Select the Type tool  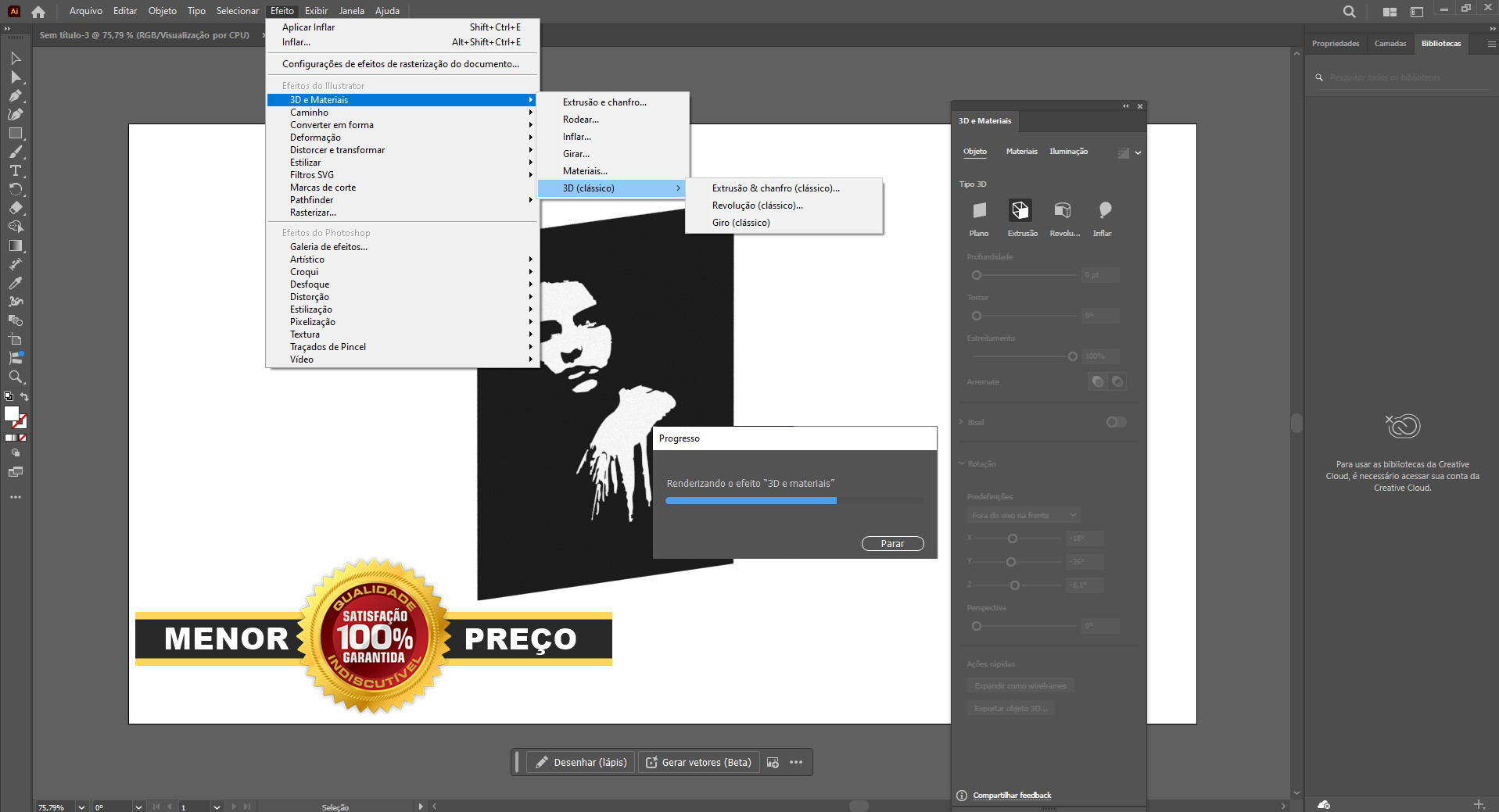point(16,171)
